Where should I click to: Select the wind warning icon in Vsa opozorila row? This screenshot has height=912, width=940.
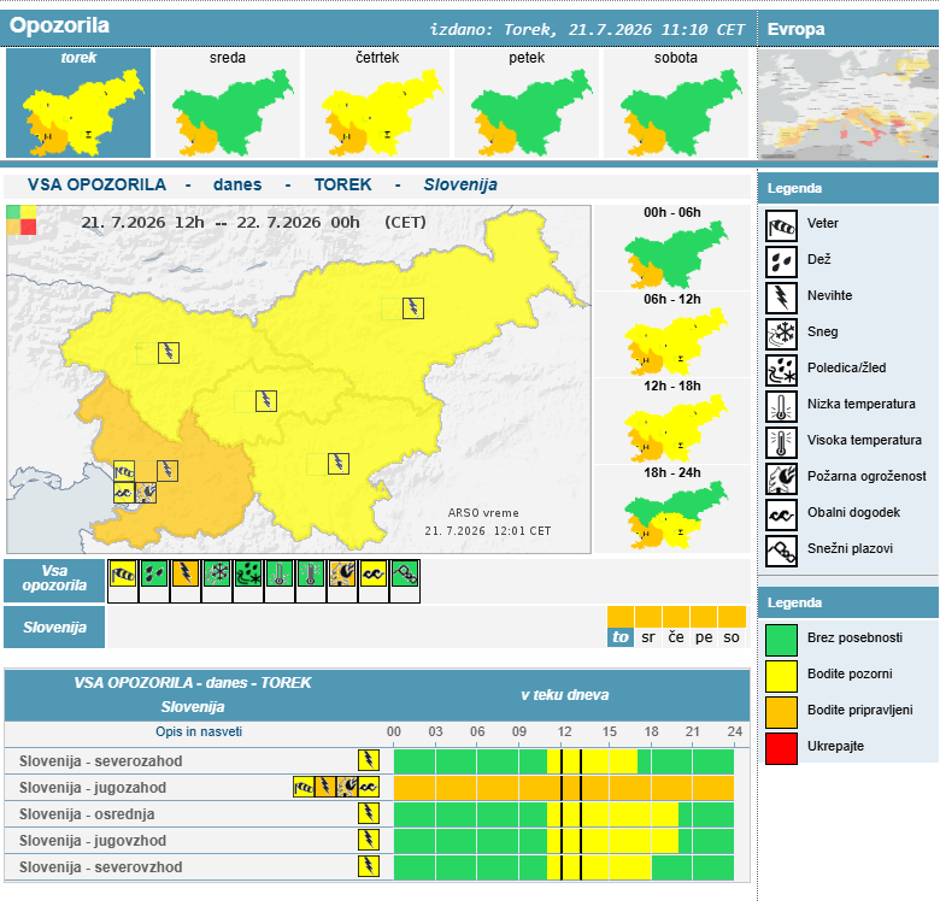point(123,574)
